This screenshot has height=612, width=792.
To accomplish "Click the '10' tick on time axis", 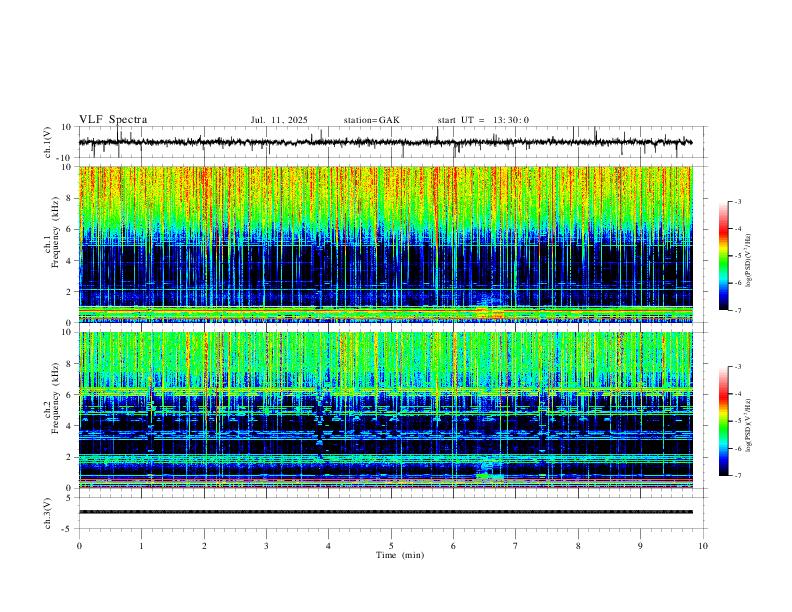I will pyautogui.click(x=703, y=546).
